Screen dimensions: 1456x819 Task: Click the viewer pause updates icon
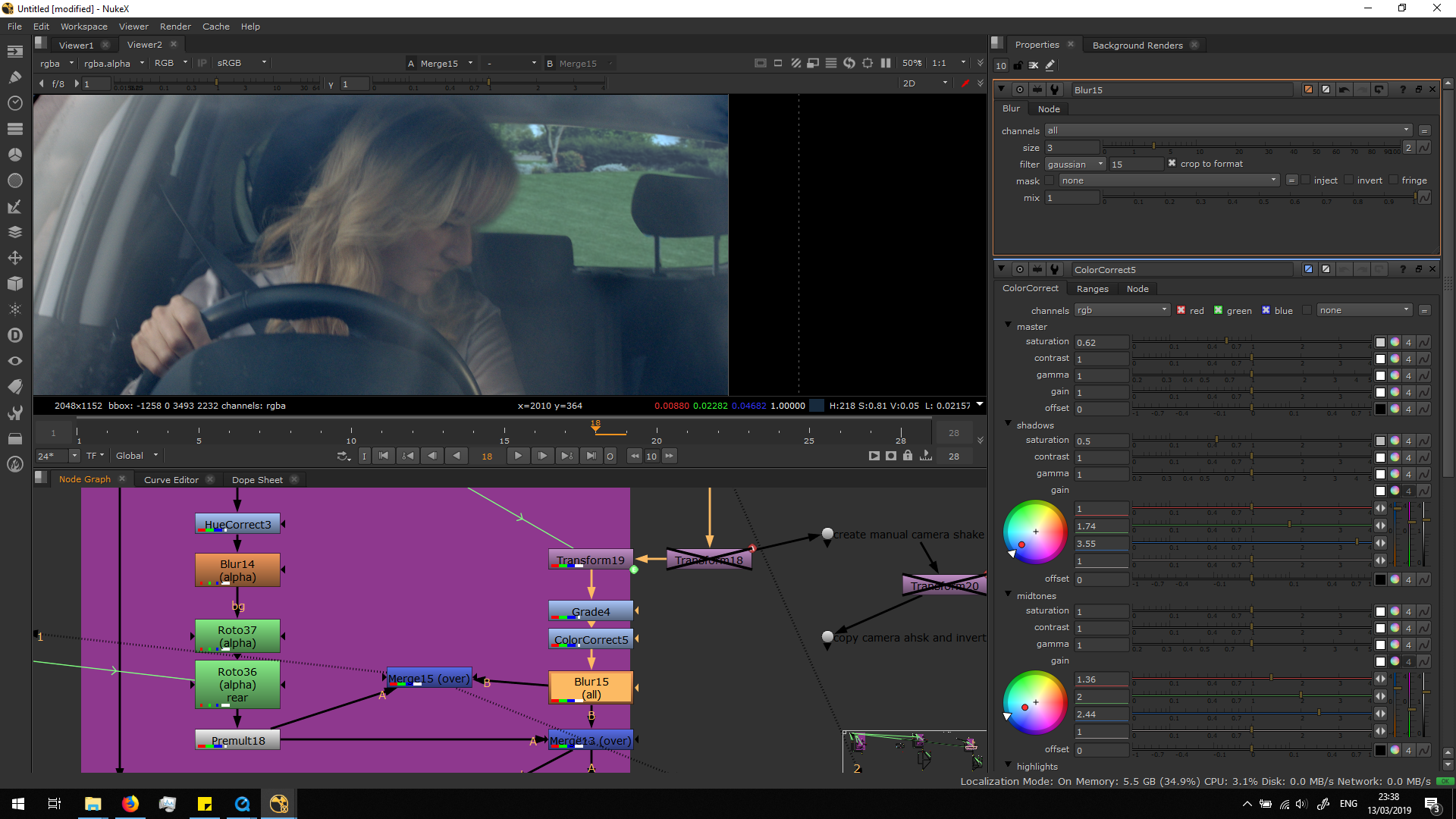[885, 63]
